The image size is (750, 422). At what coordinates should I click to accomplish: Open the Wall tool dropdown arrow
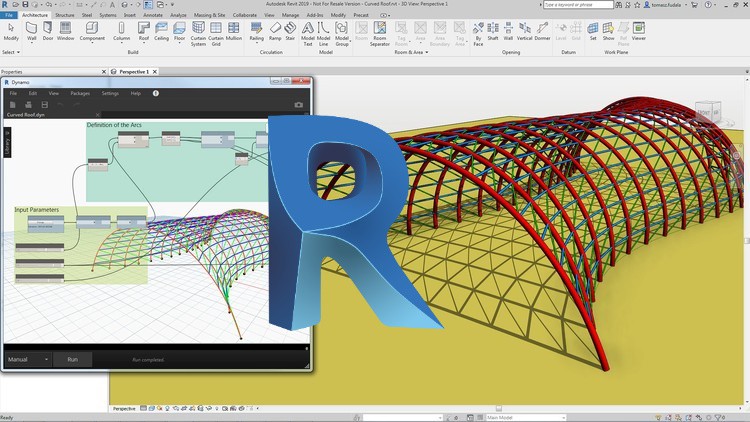32,43
